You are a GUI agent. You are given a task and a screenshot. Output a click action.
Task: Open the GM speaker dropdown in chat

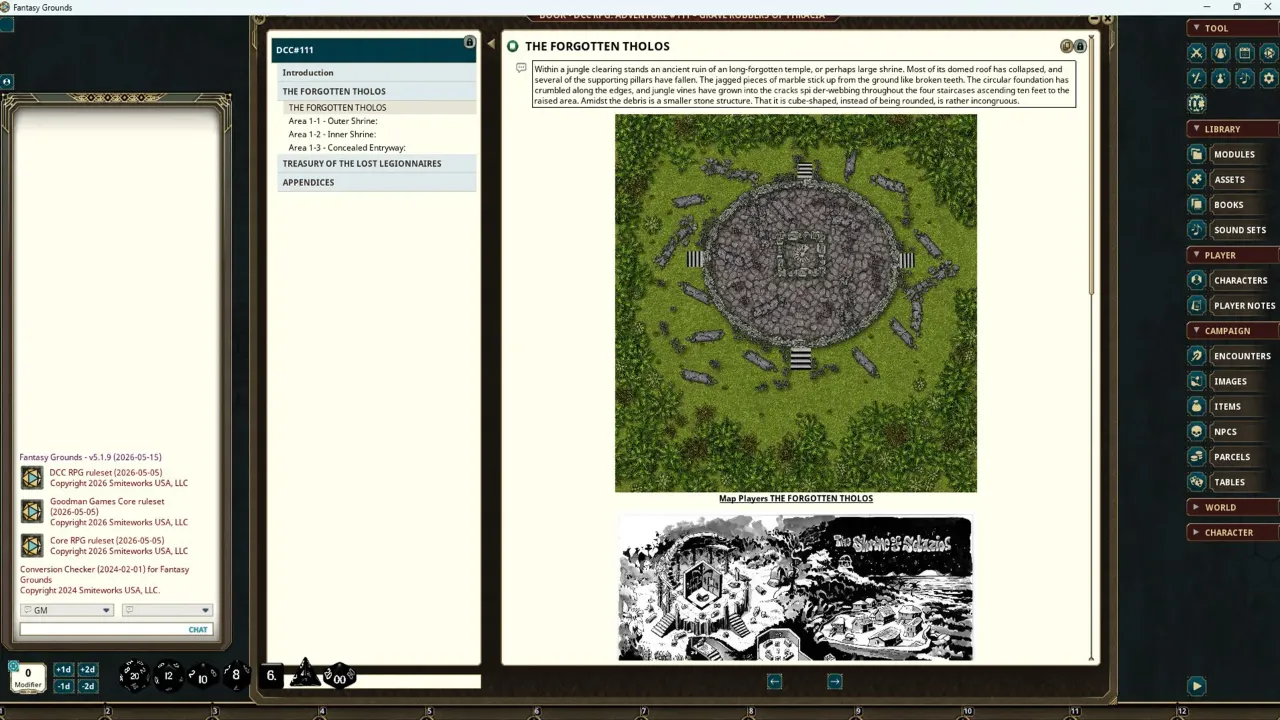(67, 610)
